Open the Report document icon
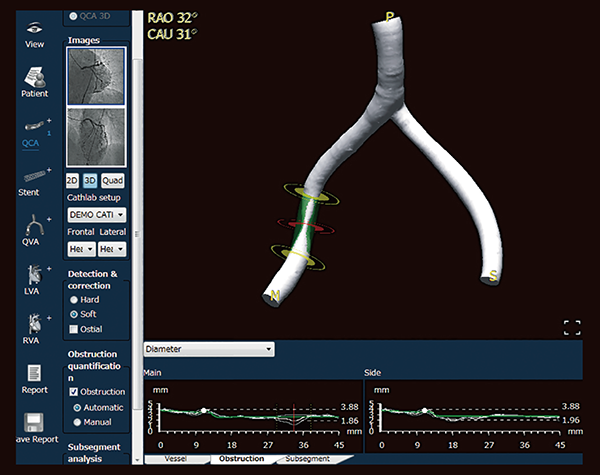This screenshot has width=600, height=475. pyautogui.click(x=34, y=373)
